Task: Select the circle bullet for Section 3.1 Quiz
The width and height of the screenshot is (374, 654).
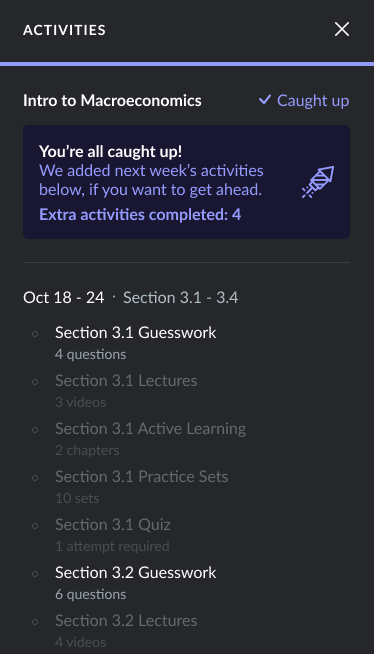Action: pos(35,525)
